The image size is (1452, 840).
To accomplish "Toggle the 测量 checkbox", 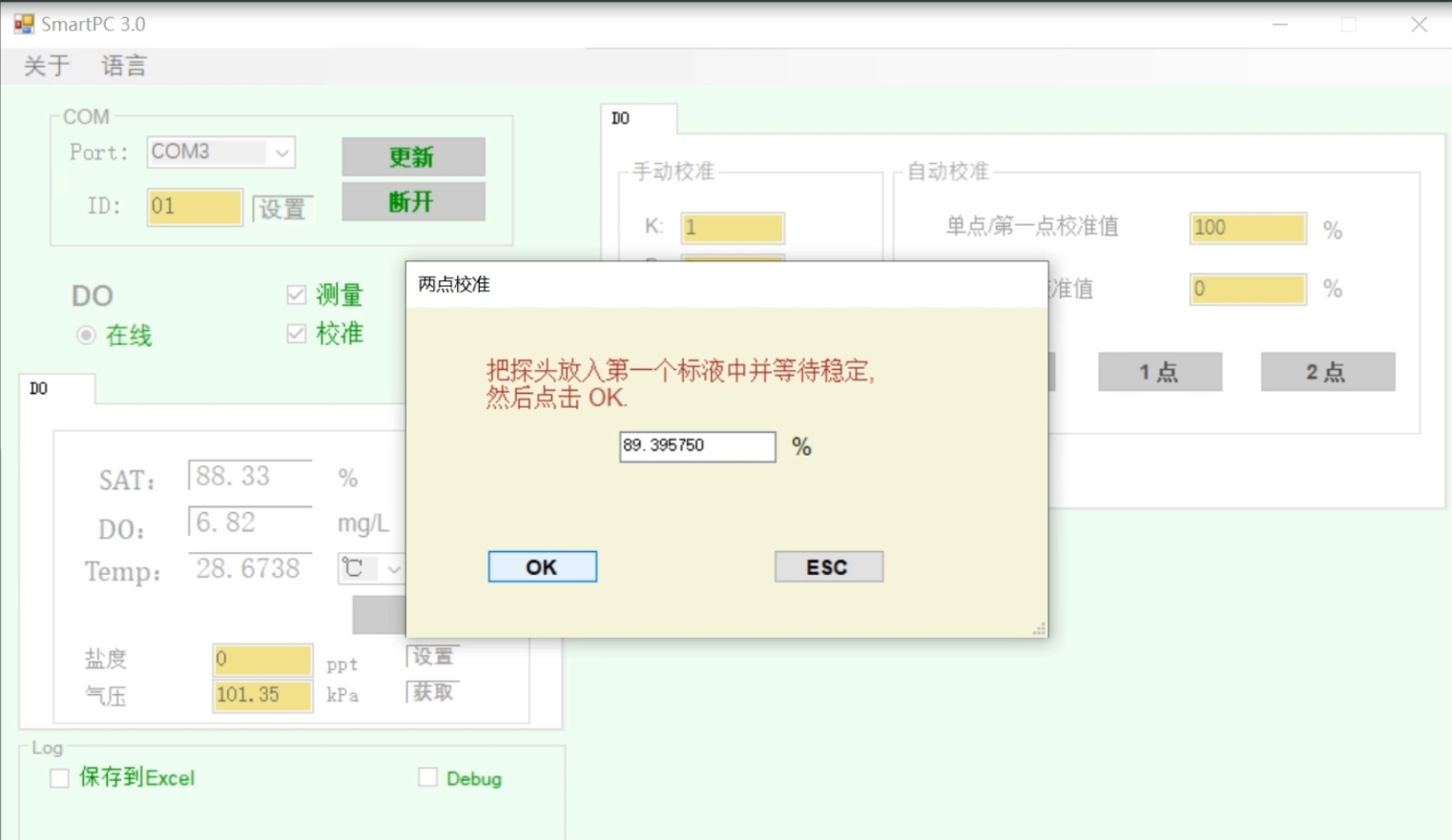I will [x=296, y=295].
